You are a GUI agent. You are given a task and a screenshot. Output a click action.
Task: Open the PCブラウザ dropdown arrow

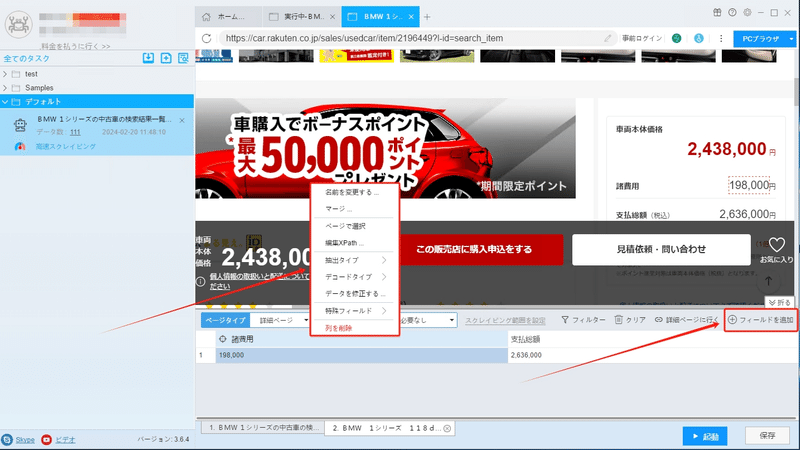791,39
